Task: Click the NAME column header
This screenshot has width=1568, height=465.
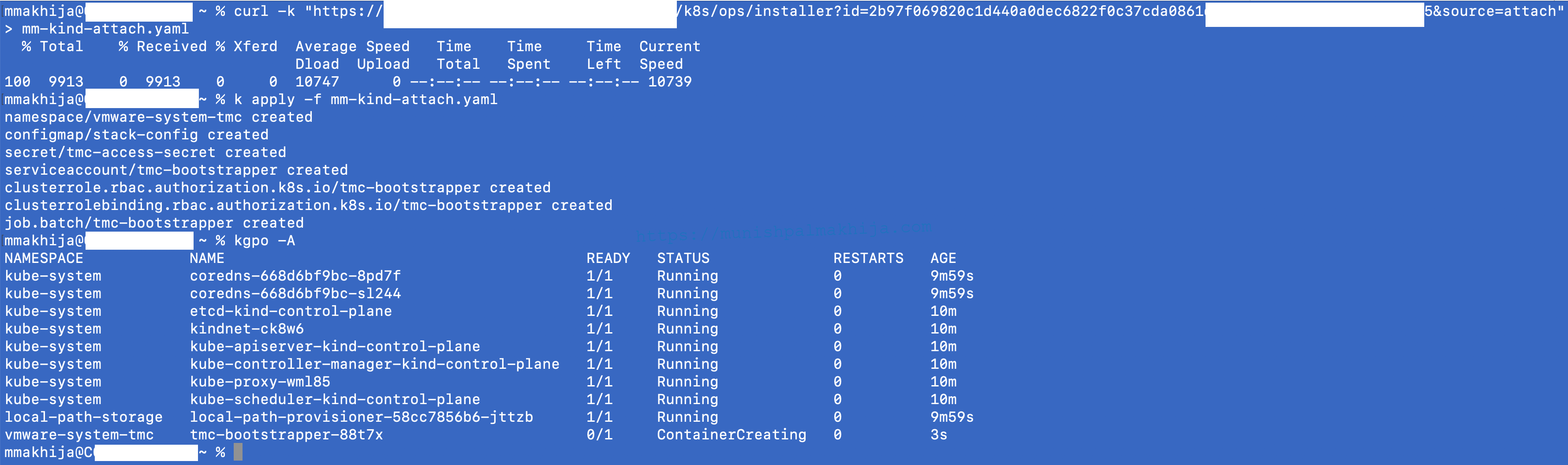Action: [207, 259]
